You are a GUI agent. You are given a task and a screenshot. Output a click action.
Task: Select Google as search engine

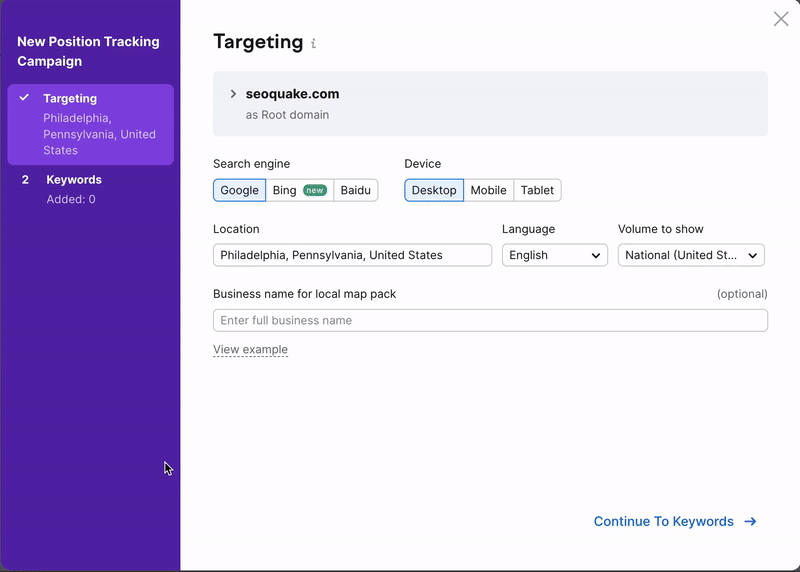click(239, 190)
